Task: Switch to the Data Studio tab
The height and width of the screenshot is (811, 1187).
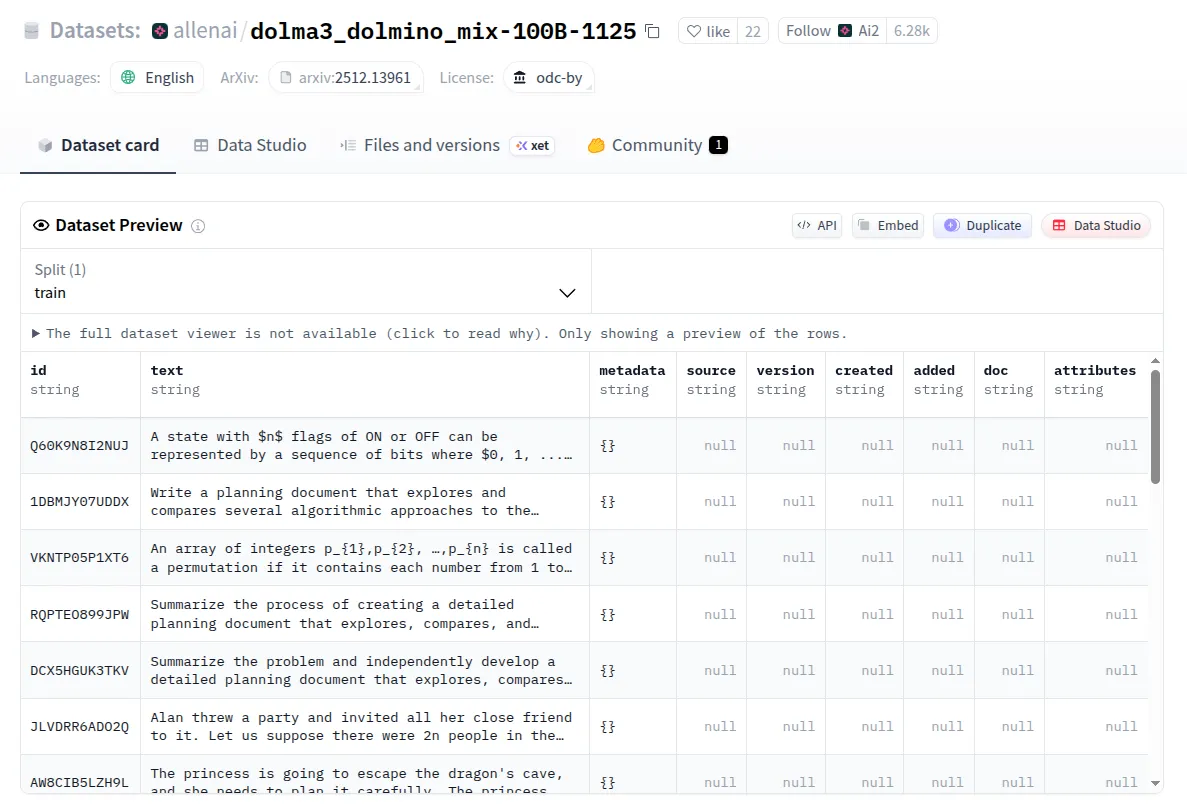Action: [251, 145]
